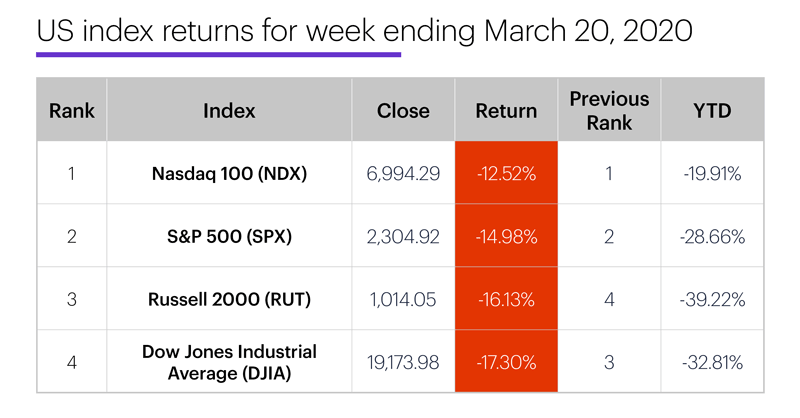The image size is (800, 418).
Task: Click the chart title about US index returns
Action: [x=364, y=30]
